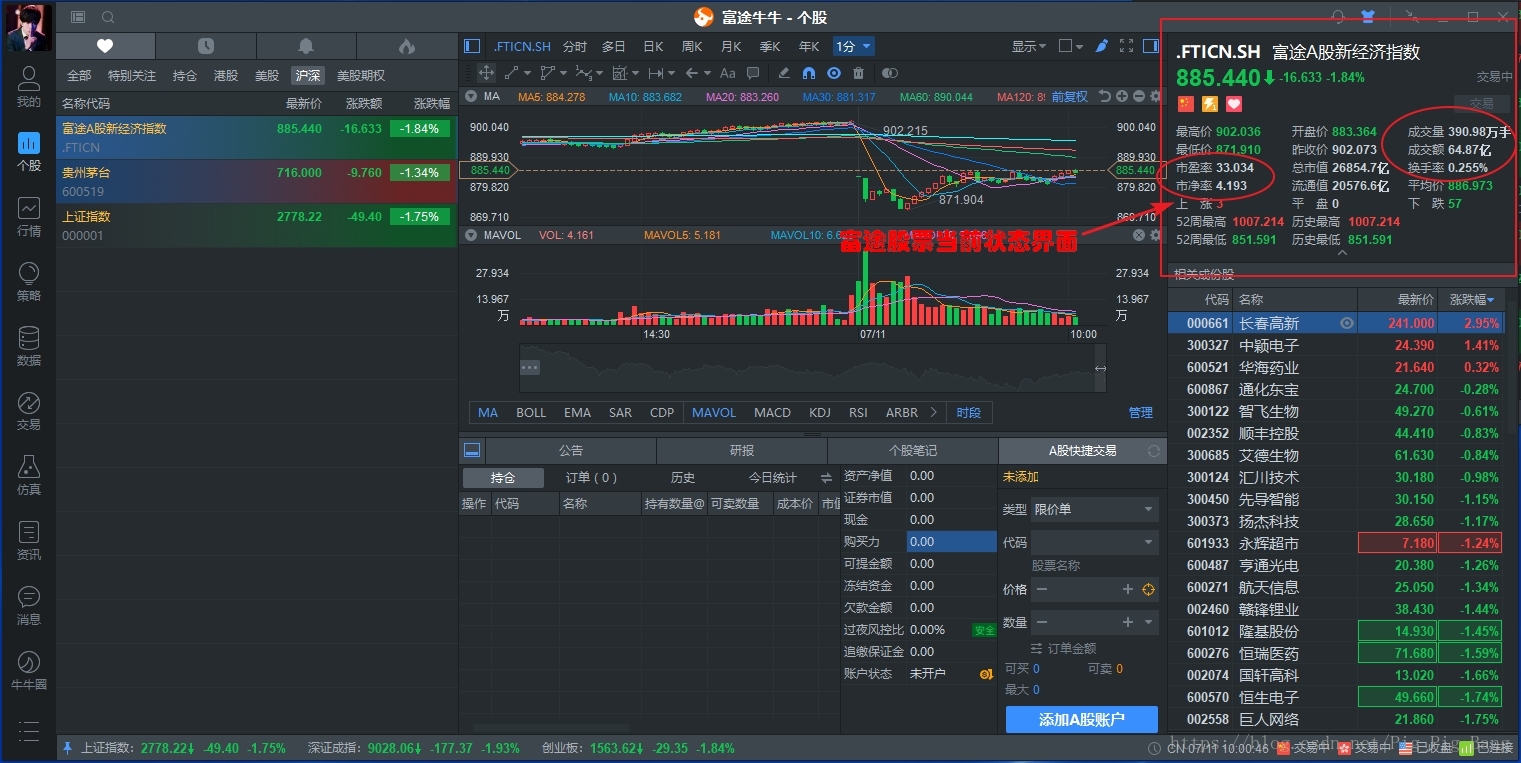The width and height of the screenshot is (1521, 763).
Task: Open the 策略 strategy section
Action: [29, 281]
